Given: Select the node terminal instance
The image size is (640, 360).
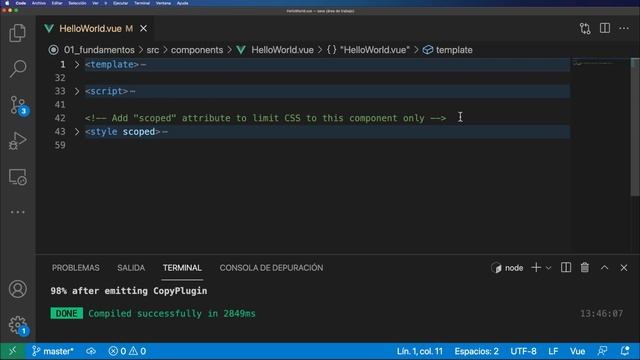Looking at the screenshot, I should click(507, 268).
